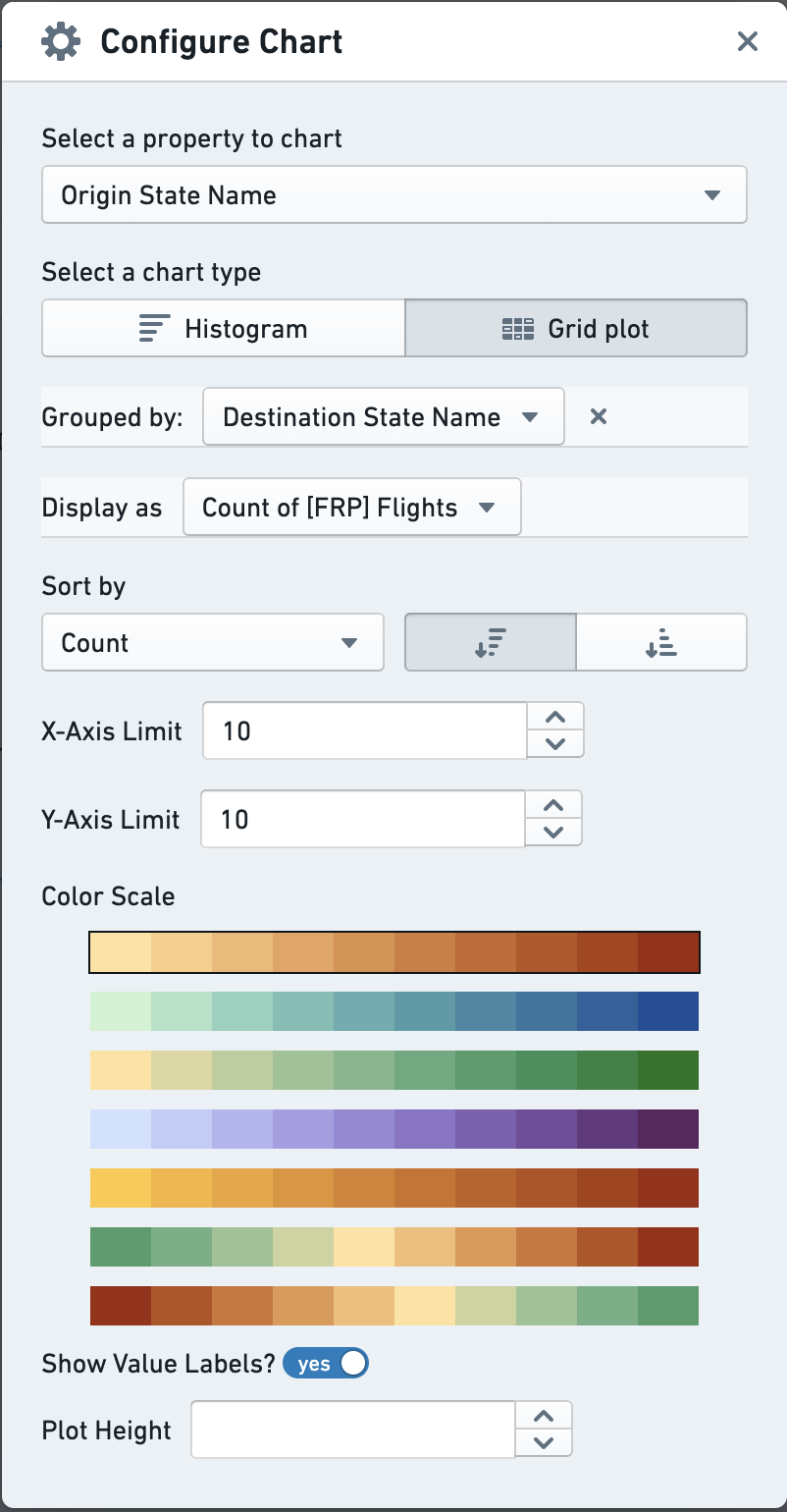Select the lavender-to-purple color scale
Image resolution: width=787 pixels, height=1512 pixels.
[394, 1129]
